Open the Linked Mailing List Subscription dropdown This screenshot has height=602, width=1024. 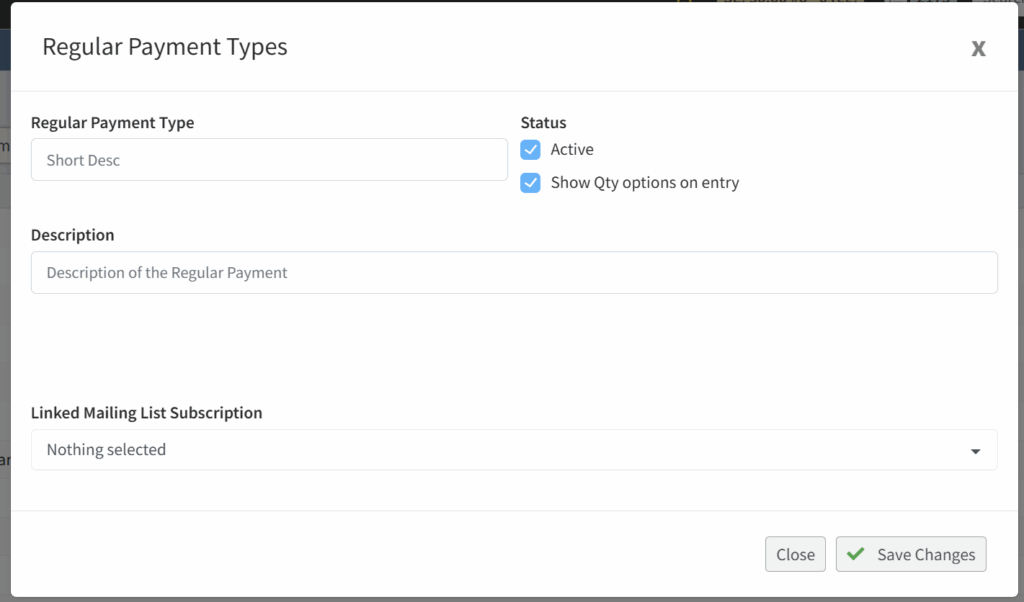514,450
